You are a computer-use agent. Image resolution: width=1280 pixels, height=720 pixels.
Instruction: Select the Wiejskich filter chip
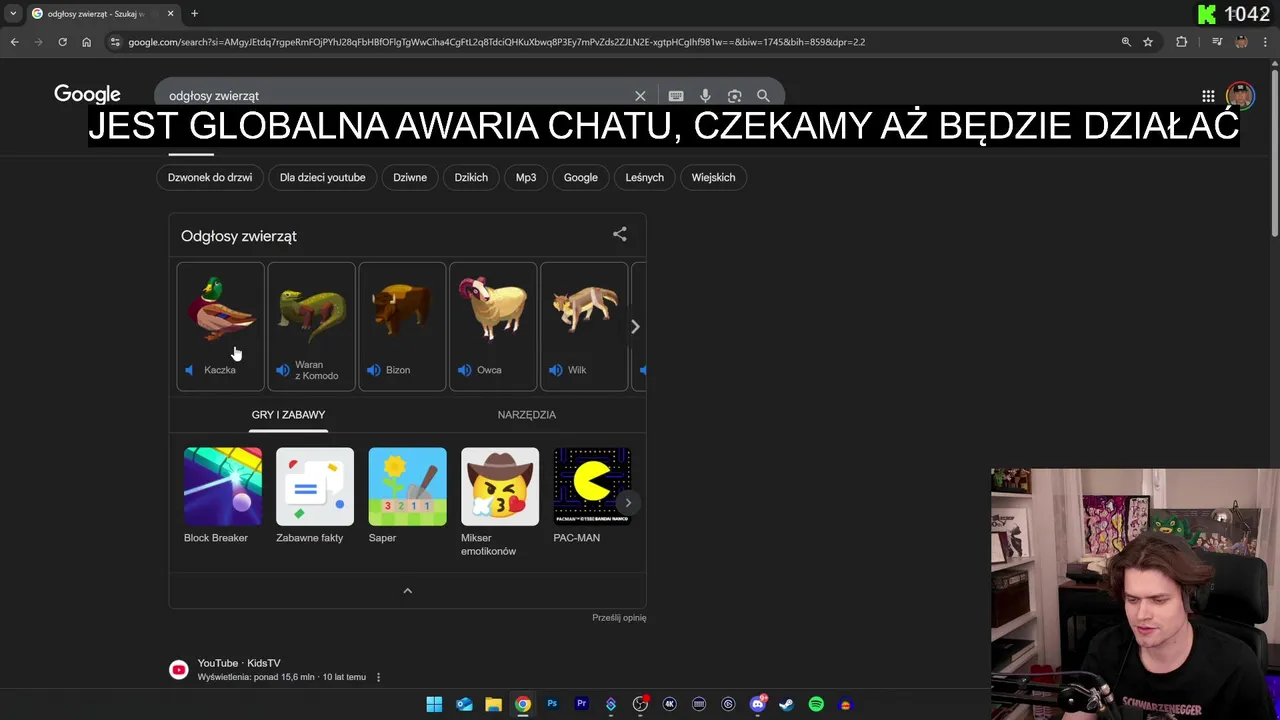[x=713, y=177]
